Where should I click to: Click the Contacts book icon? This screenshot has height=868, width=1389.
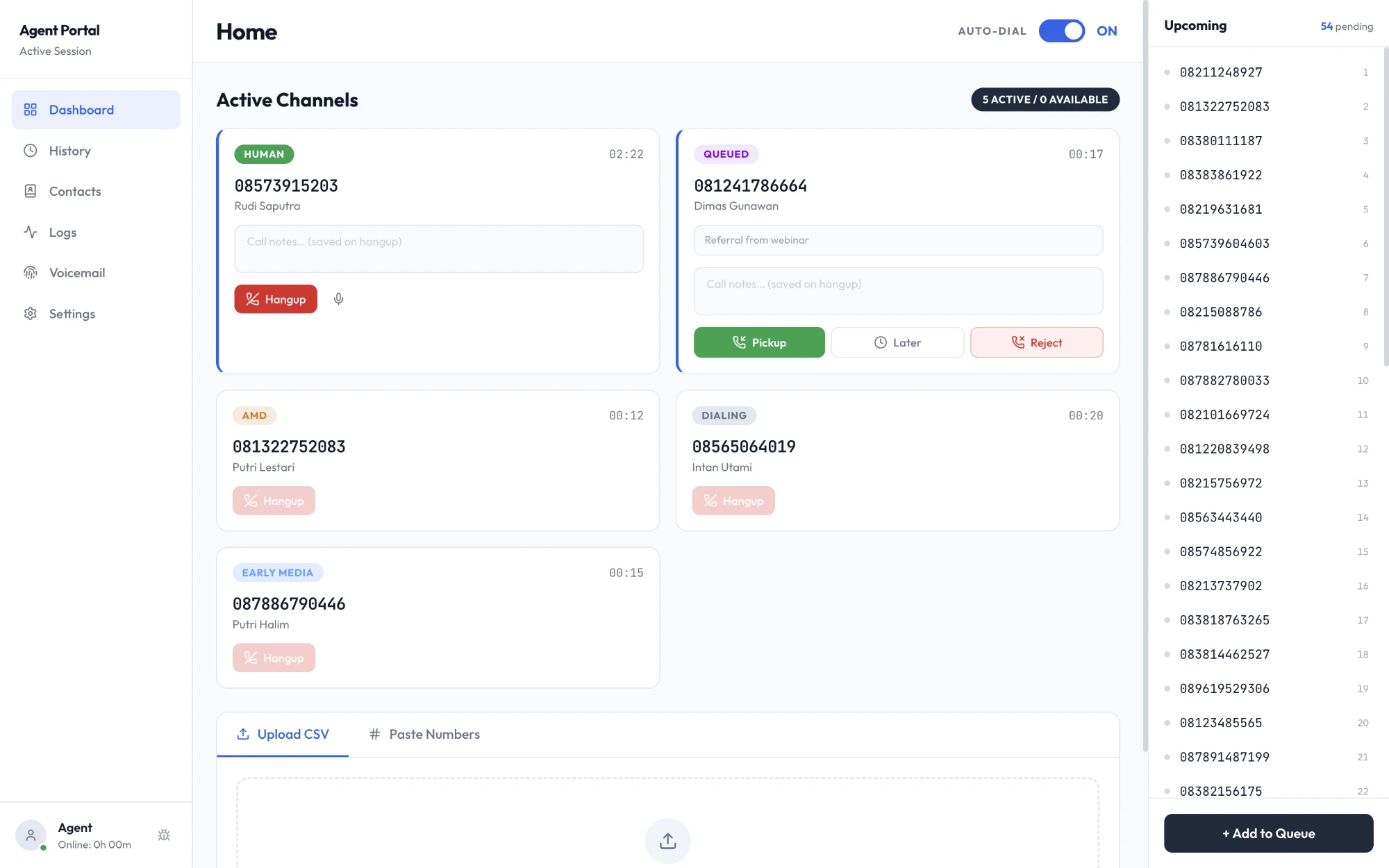pyautogui.click(x=30, y=191)
